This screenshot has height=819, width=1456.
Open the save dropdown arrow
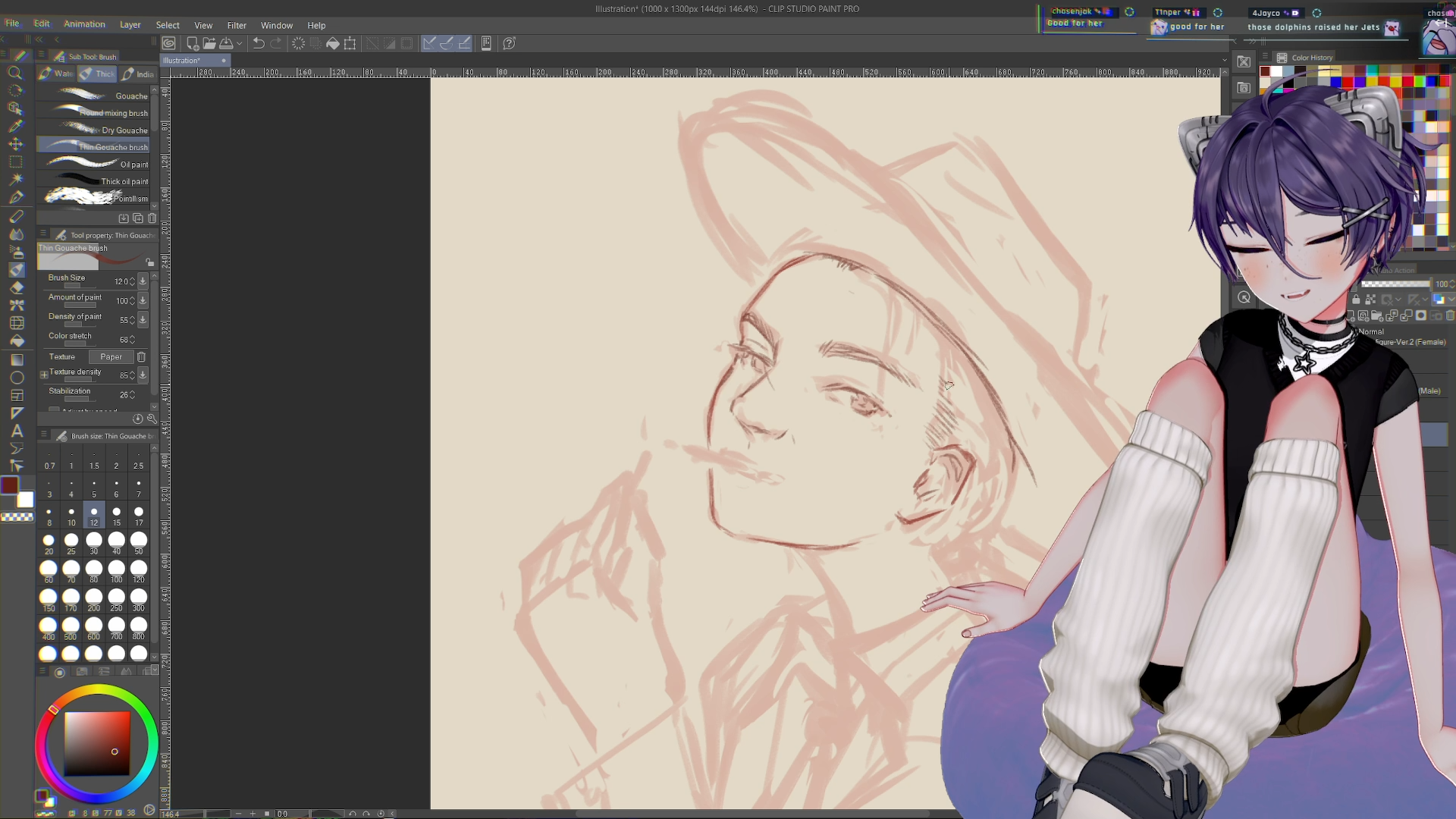pyautogui.click(x=240, y=43)
